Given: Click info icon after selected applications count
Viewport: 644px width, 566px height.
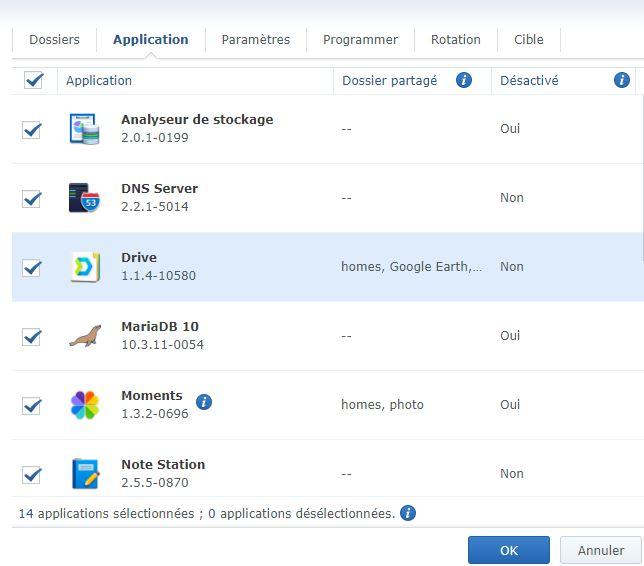Looking at the screenshot, I should (x=408, y=513).
